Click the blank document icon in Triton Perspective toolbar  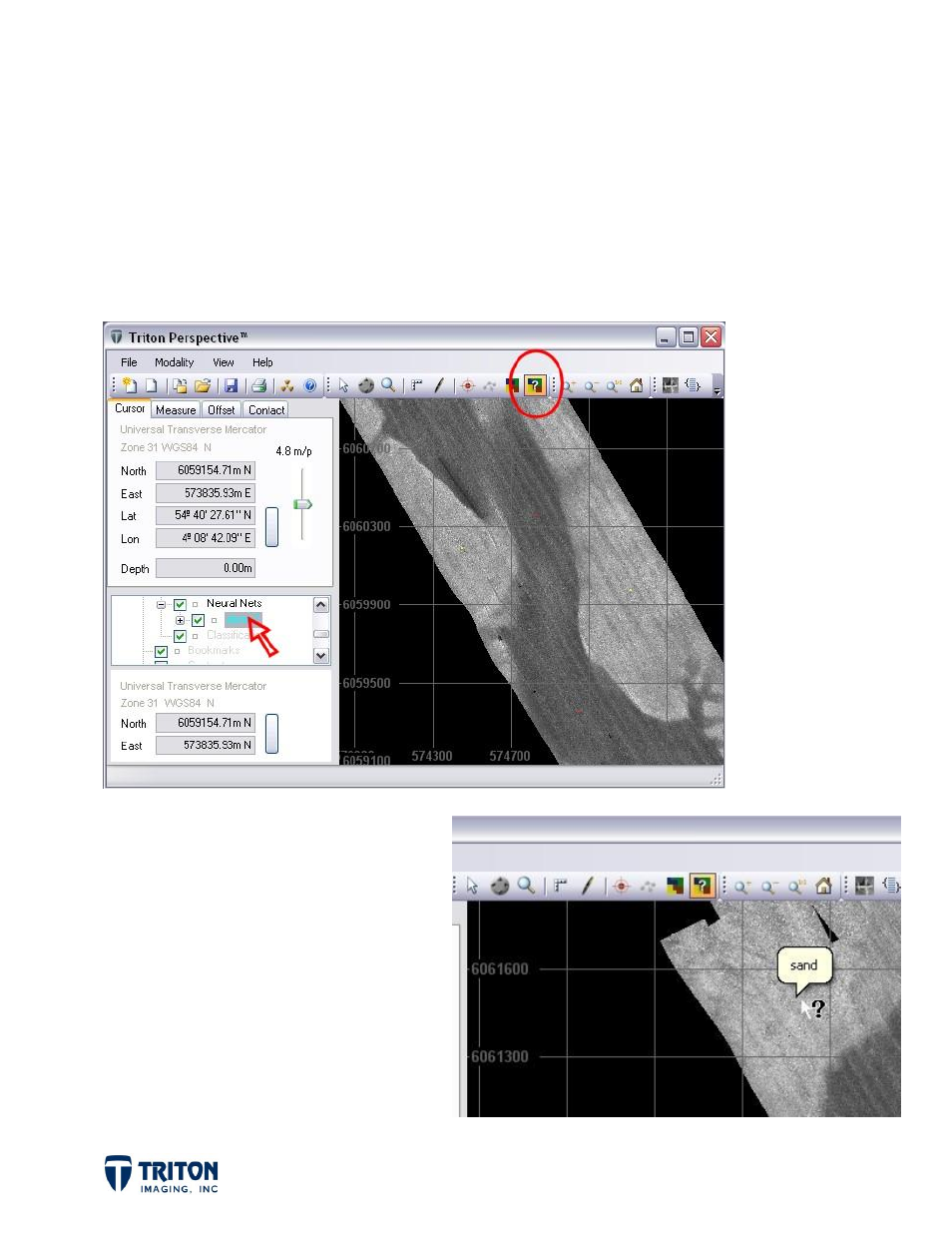pyautogui.click(x=152, y=385)
